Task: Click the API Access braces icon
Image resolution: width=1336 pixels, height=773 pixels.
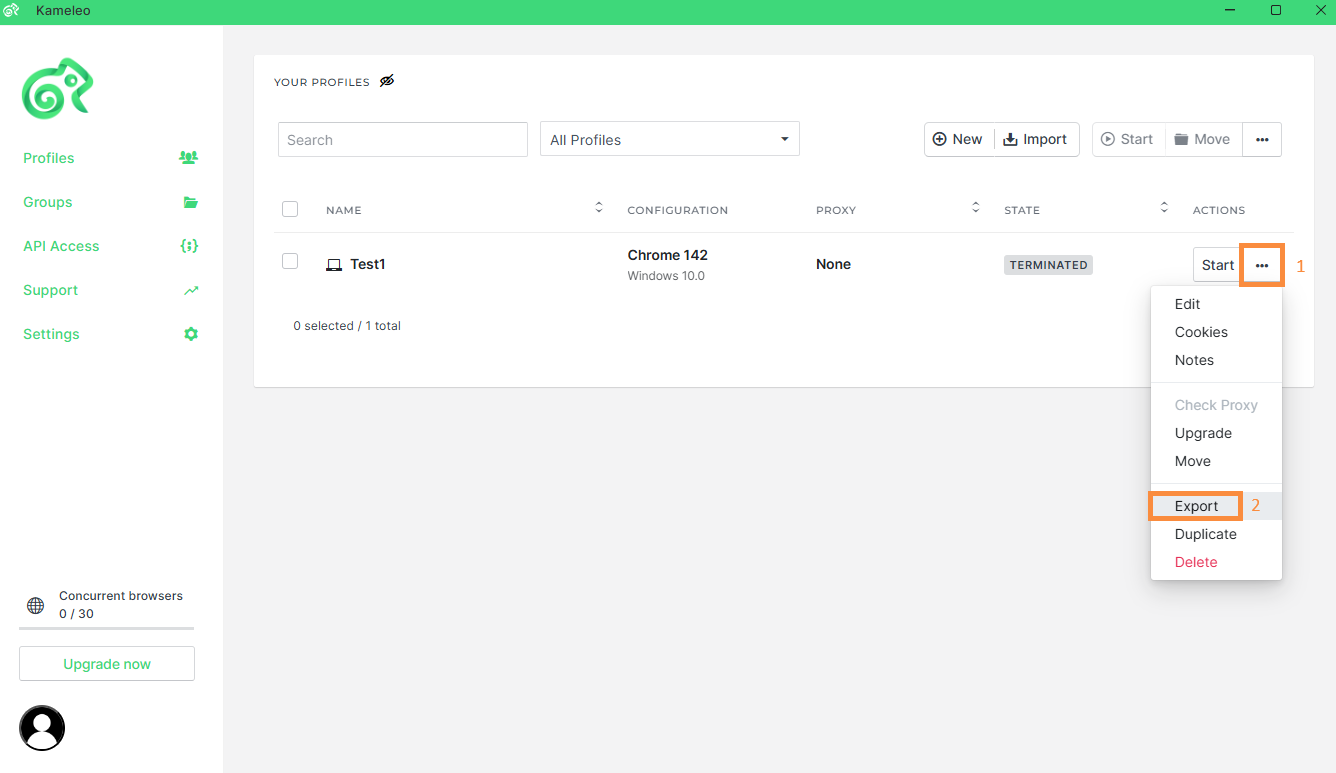Action: (189, 246)
